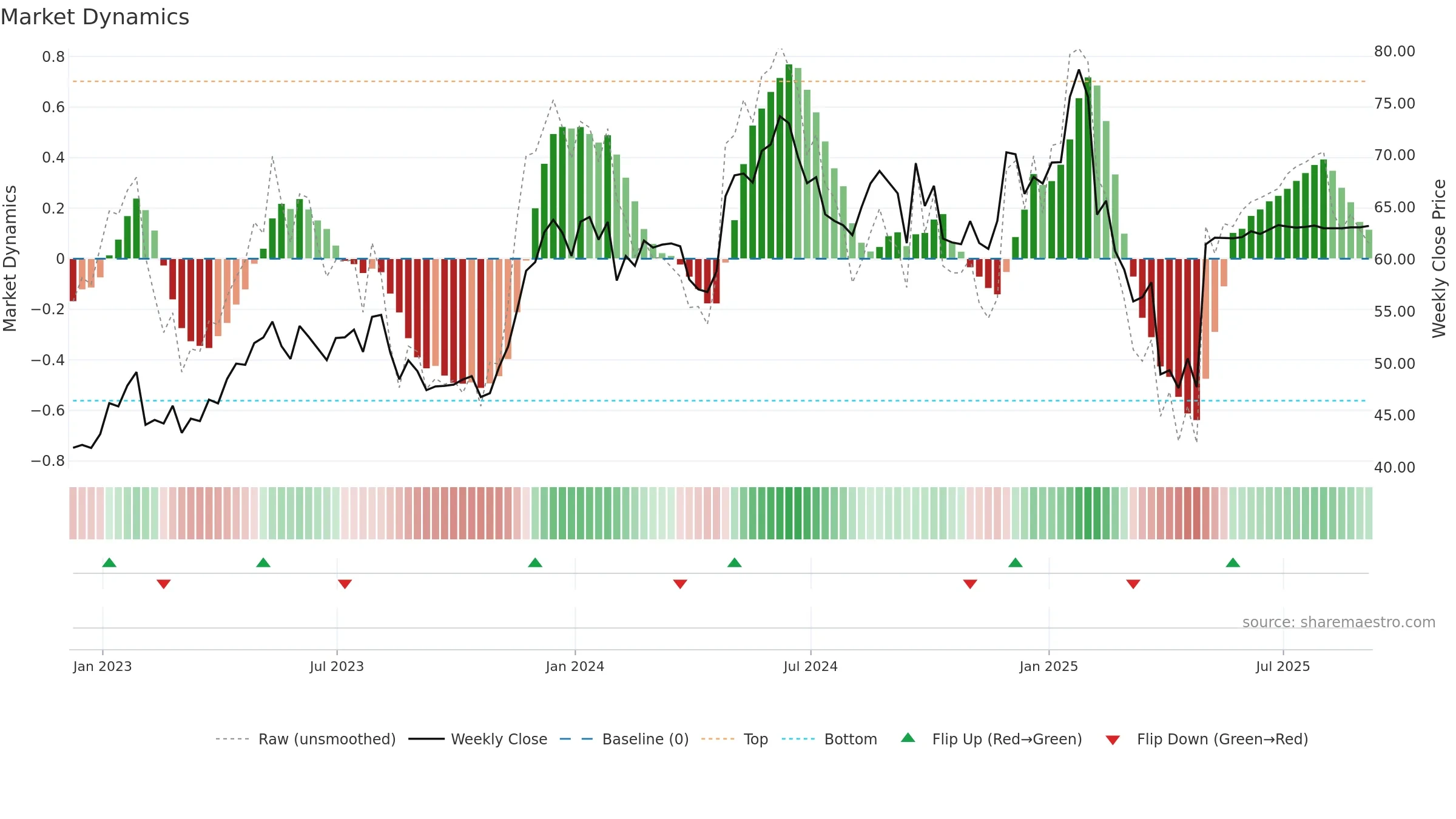Toggle the Top legend entry
1456x819 pixels.
coord(735,739)
